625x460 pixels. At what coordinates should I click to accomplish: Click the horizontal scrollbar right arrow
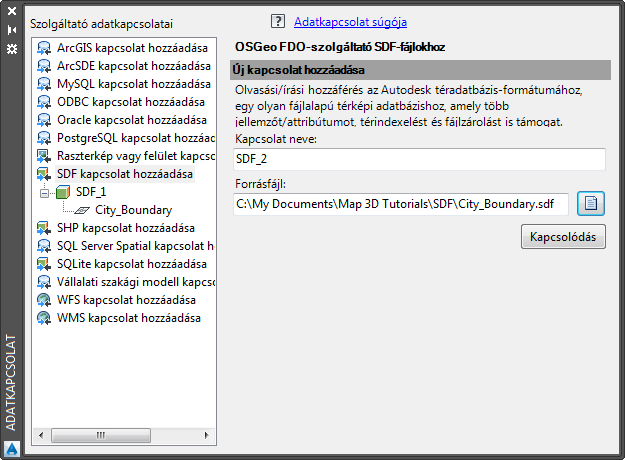(206, 435)
